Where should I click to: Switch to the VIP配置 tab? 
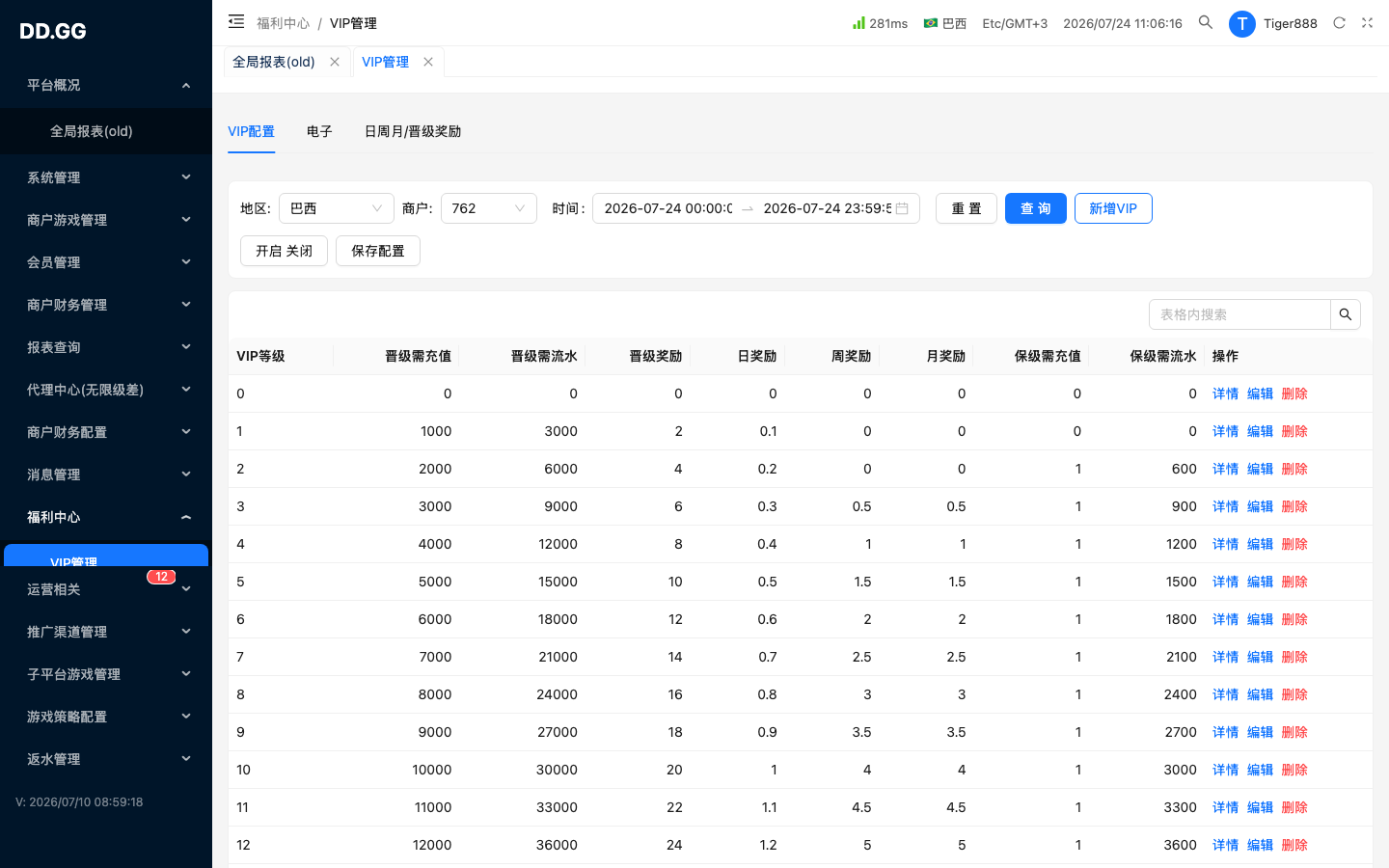[x=251, y=131]
